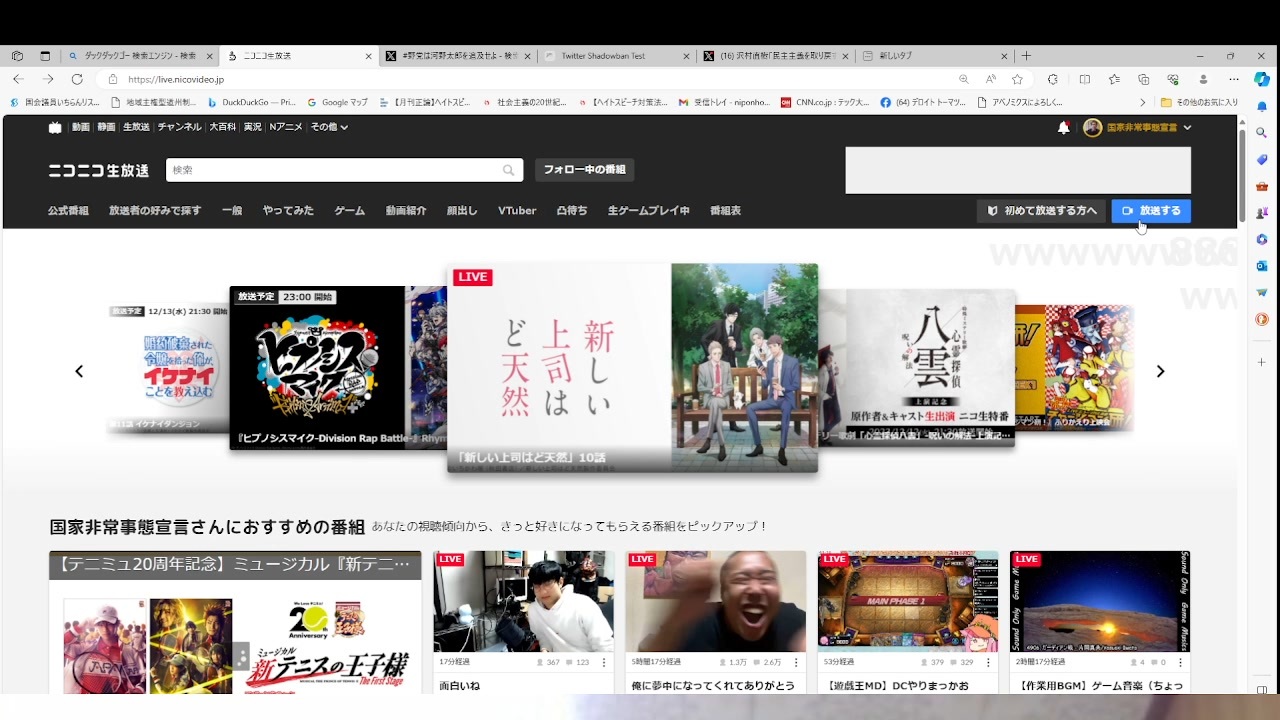Show previous carousel slide arrow
1280x720 pixels.
(79, 371)
